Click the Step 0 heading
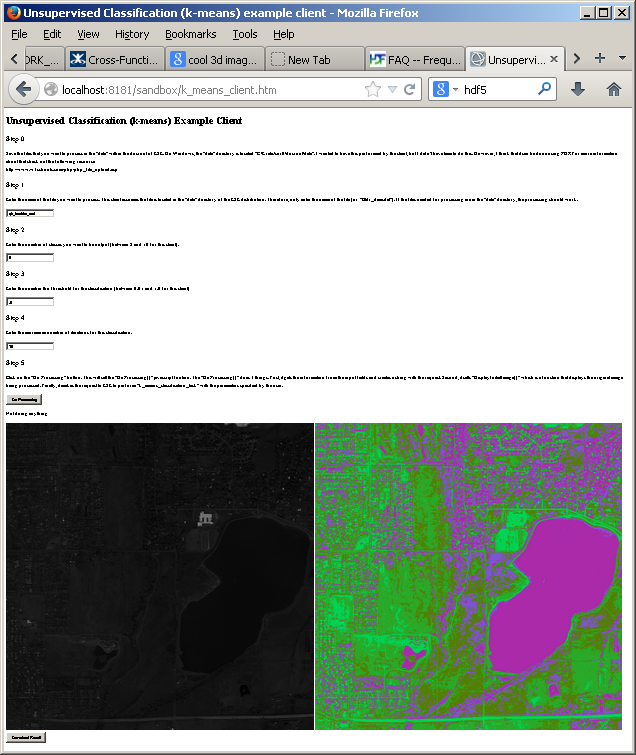Viewport: 636px width, 755px height. (x=15, y=139)
